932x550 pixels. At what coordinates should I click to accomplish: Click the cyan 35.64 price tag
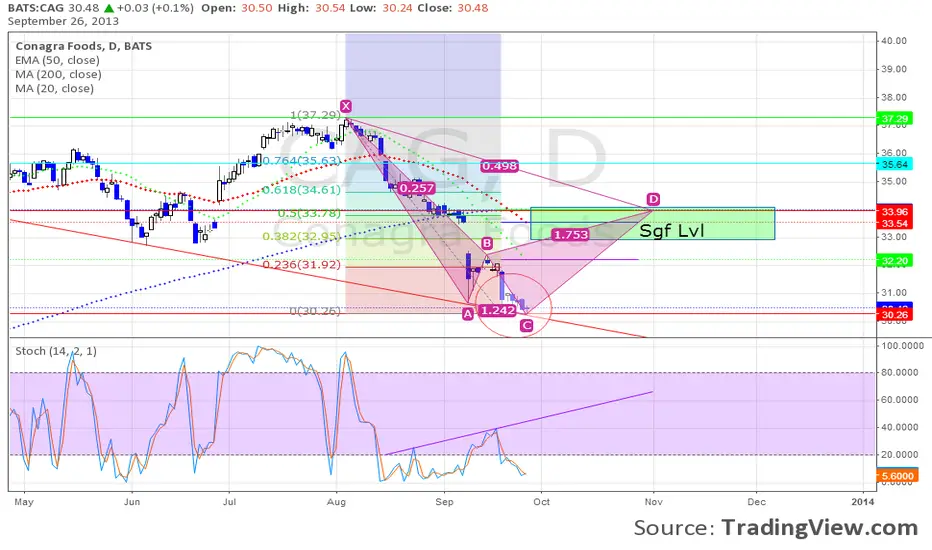coord(895,165)
